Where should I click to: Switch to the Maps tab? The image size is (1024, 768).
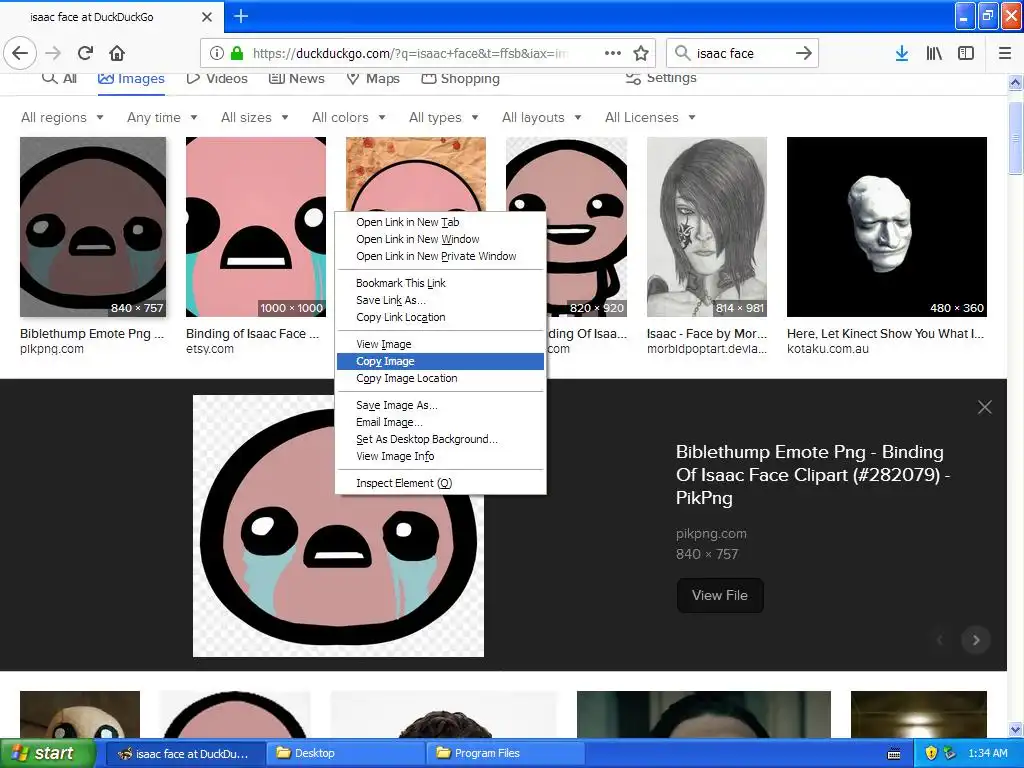coord(373,78)
